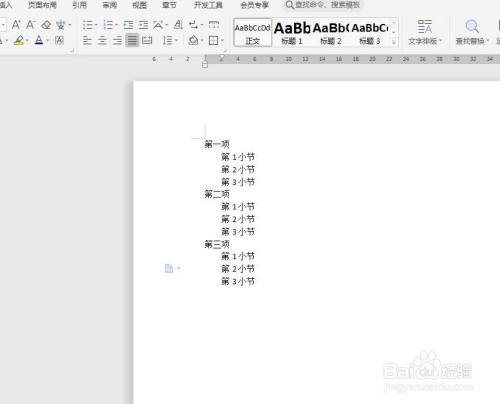Image resolution: width=500 pixels, height=404 pixels.
Task: Toggle justify alignment
Action: pos(132,41)
